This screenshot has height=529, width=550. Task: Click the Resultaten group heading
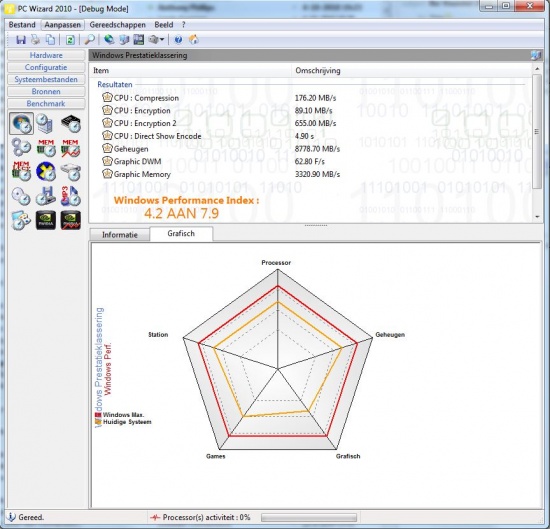pos(115,85)
